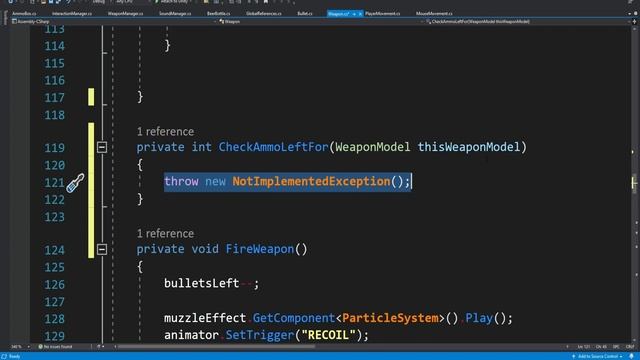Switch to the GlobalReferences.cs tab
The width and height of the screenshot is (640, 360).
coord(264,14)
